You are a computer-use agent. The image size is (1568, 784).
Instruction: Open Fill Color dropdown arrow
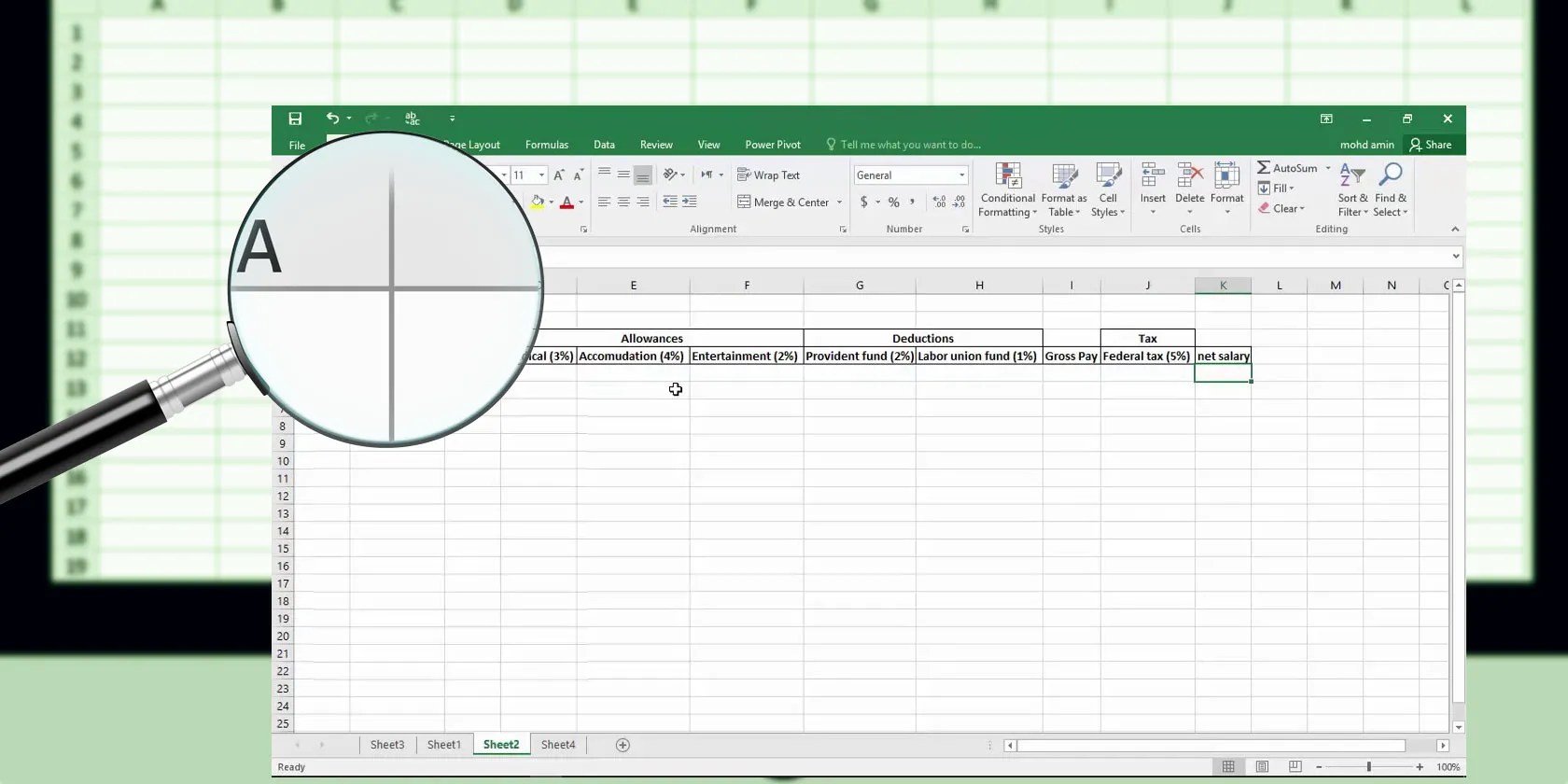coord(551,202)
